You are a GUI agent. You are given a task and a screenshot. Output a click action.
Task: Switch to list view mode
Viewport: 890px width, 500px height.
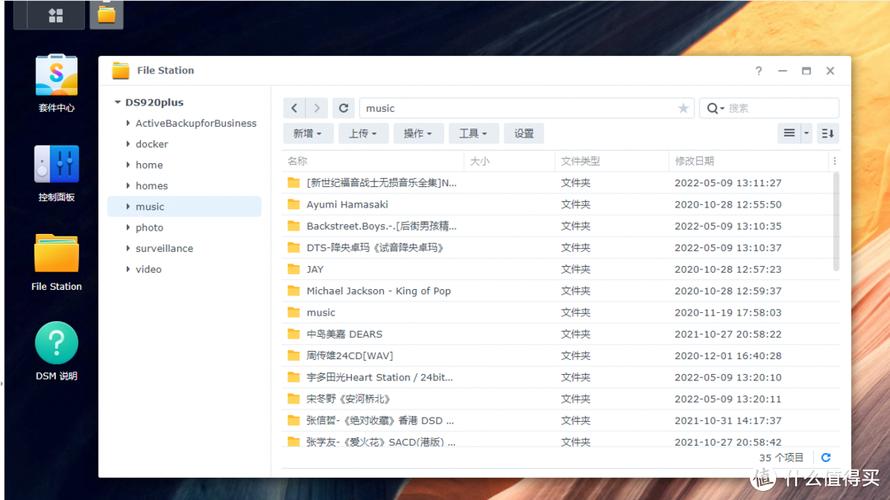click(x=789, y=133)
